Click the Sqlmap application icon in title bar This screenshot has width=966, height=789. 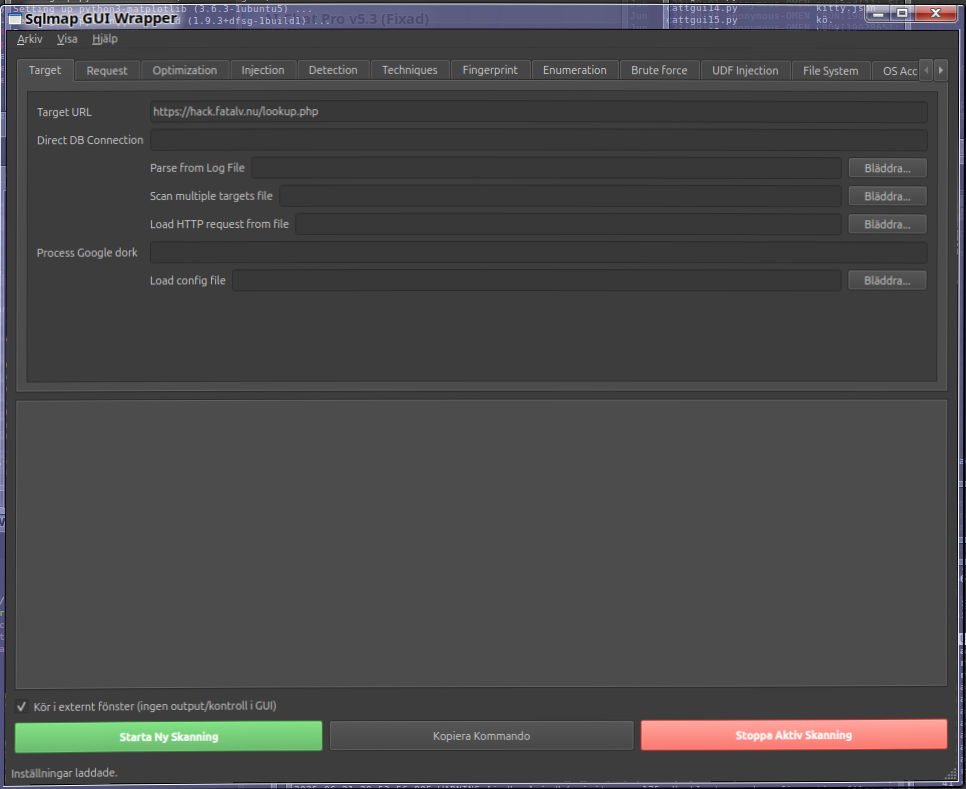(13, 18)
